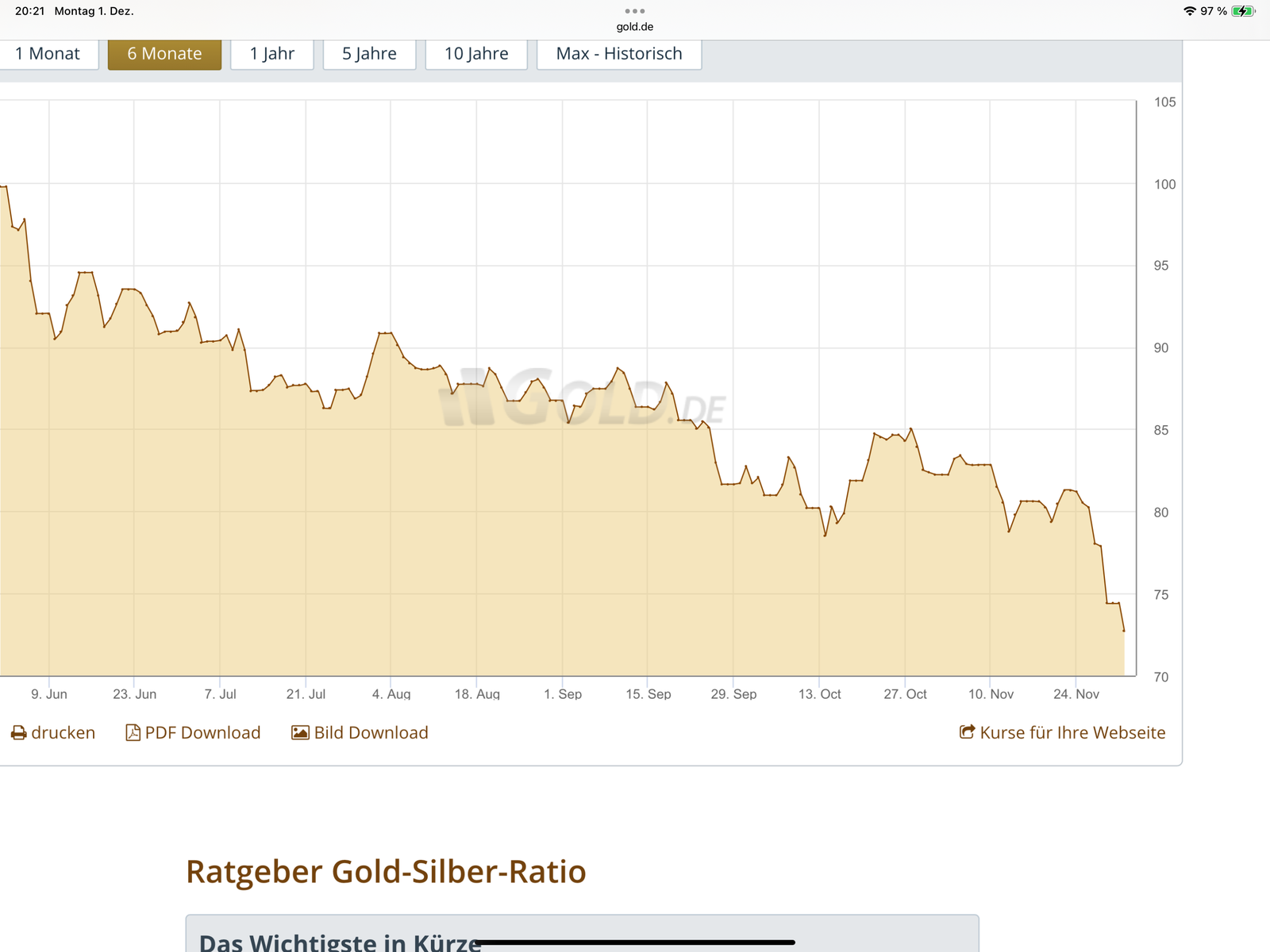Click the 95 value on the y-axis
The height and width of the screenshot is (952, 1270).
pos(1161,266)
